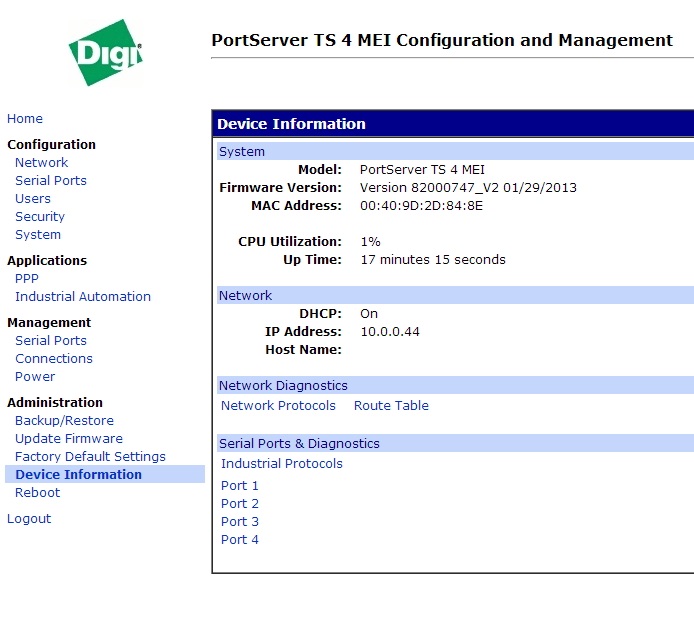Open the Power management page
The width and height of the screenshot is (694, 630).
(x=35, y=377)
